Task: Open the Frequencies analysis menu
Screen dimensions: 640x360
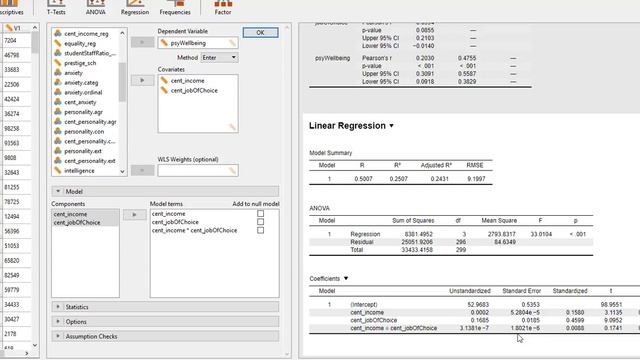Action: 175,8
